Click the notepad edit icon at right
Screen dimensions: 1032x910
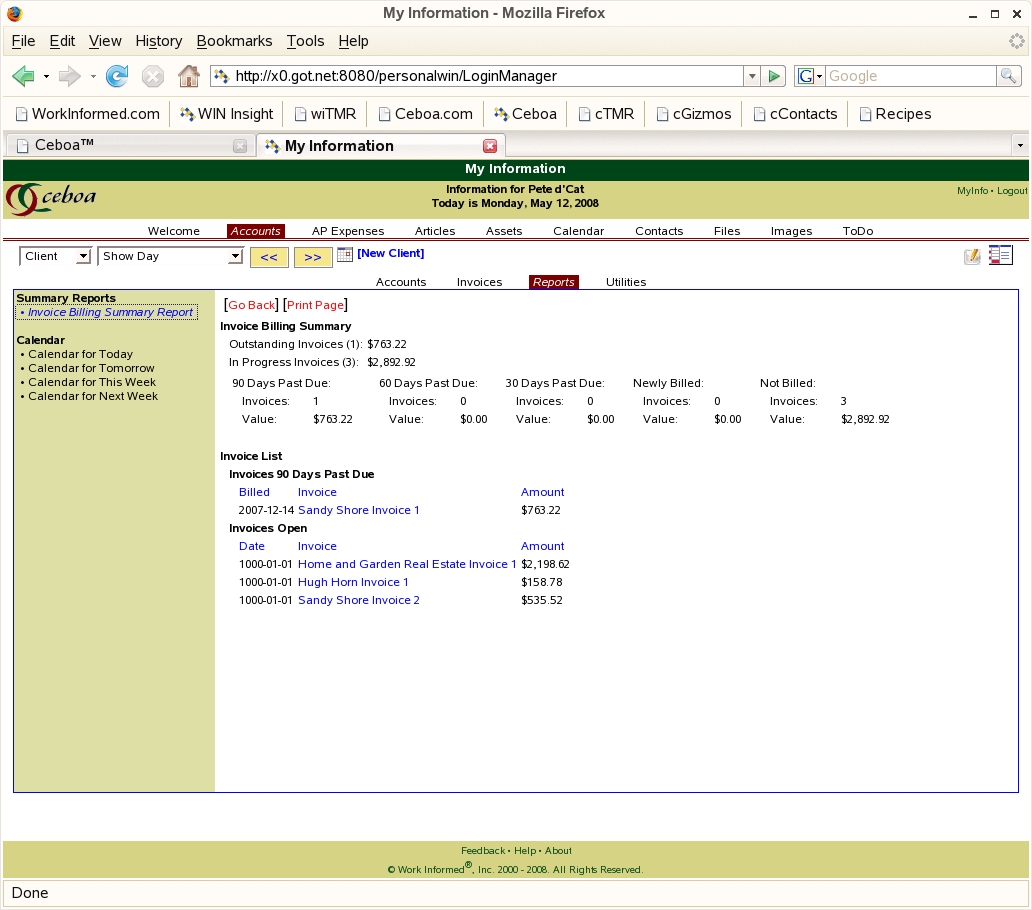click(972, 256)
